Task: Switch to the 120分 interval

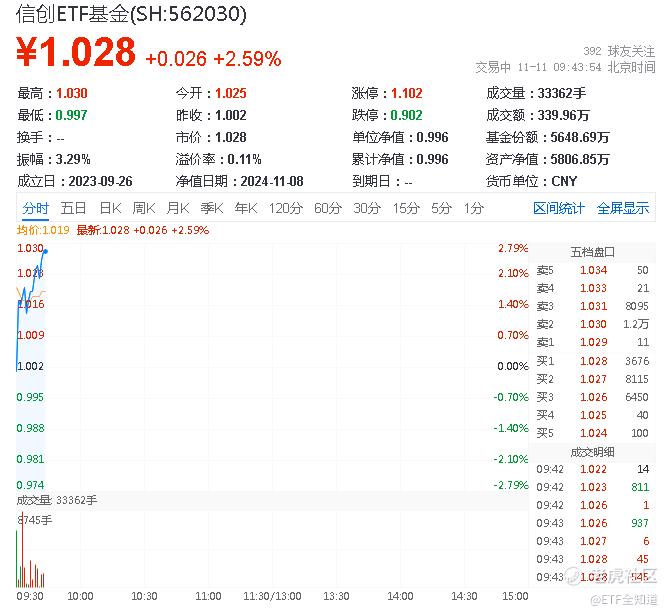Action: 285,208
